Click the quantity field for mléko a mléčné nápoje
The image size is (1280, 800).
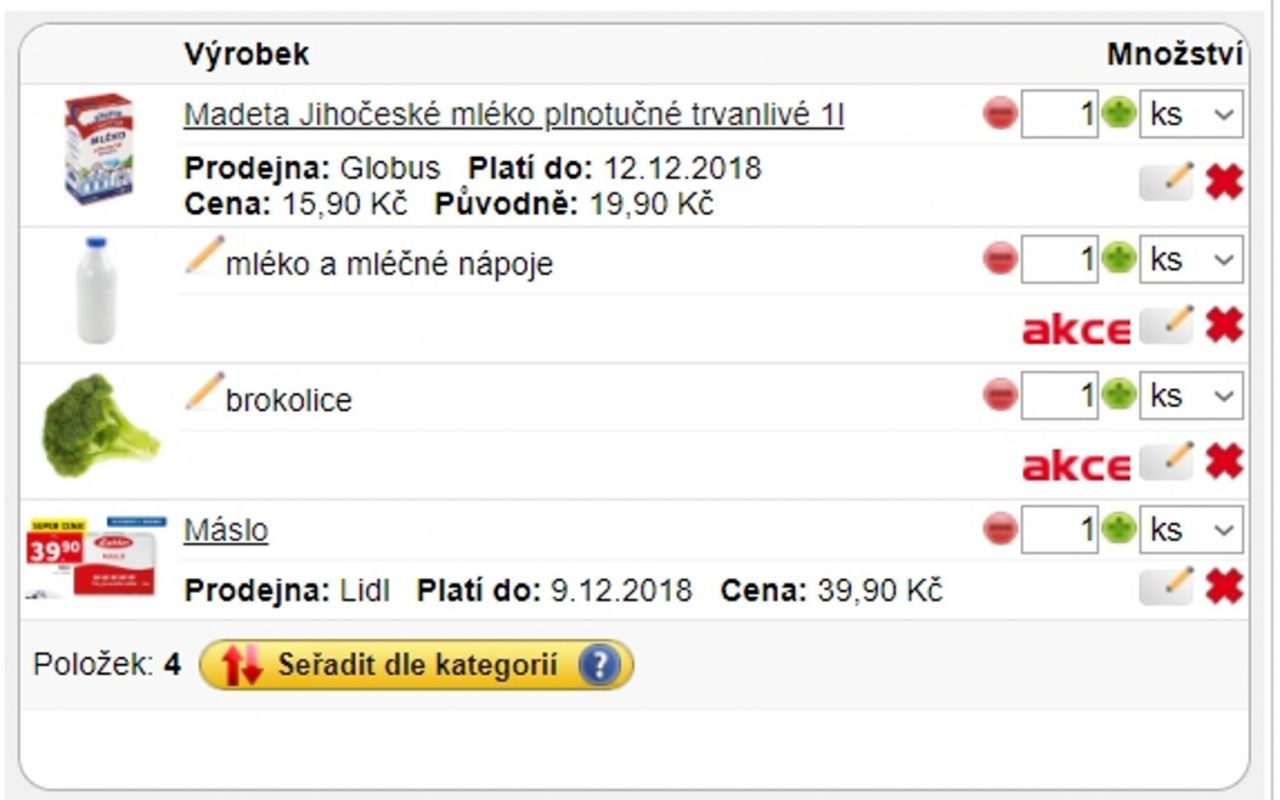pyautogui.click(x=1059, y=259)
